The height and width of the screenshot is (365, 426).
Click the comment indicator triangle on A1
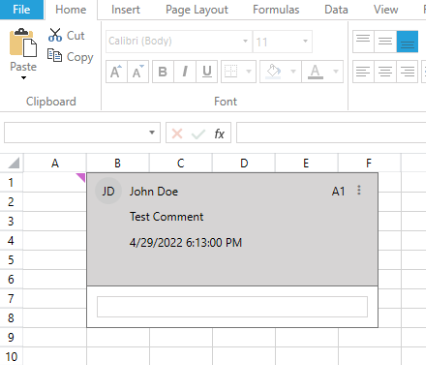[x=81, y=177]
